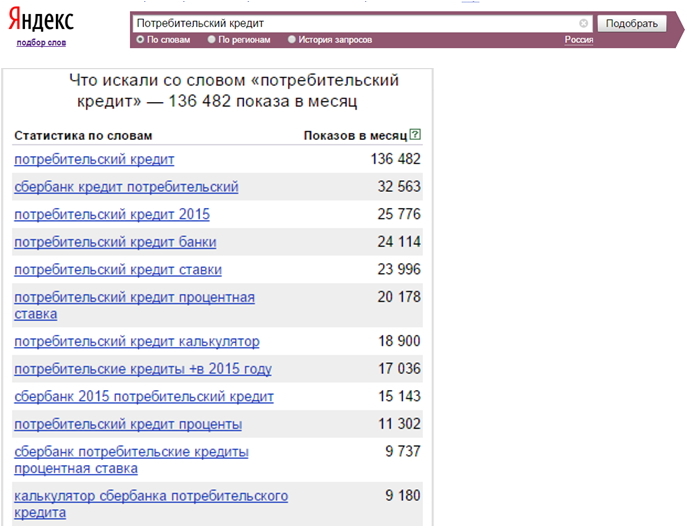Click the search query input field
This screenshot has height=529, width=687.
click(x=355, y=23)
